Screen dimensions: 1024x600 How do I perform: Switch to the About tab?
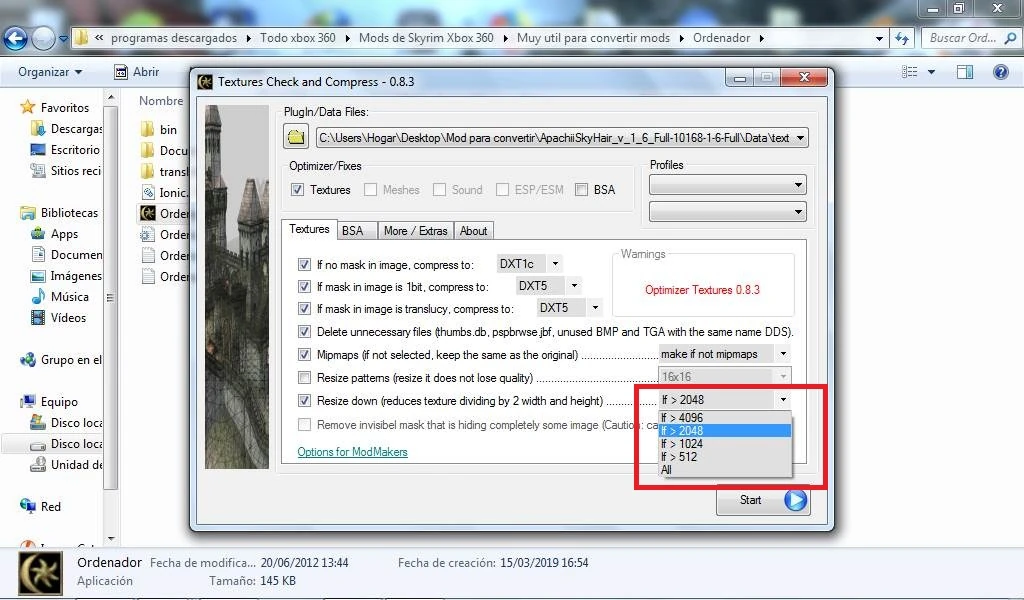coord(473,230)
